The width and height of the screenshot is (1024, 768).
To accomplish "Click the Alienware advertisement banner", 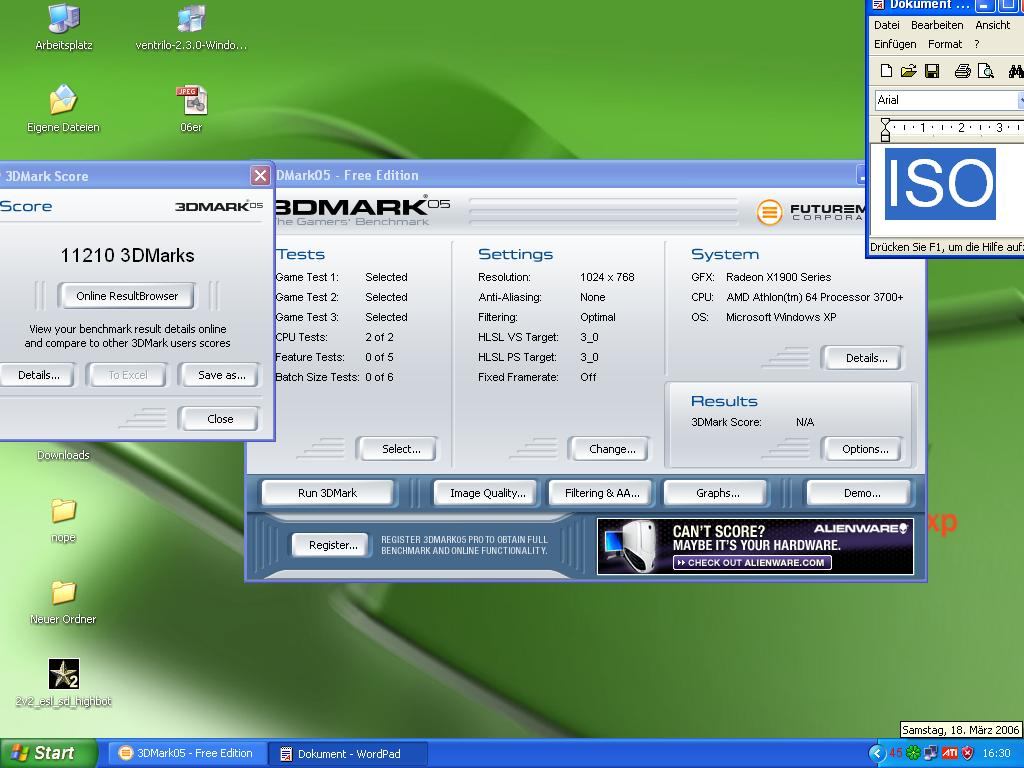I will [x=755, y=546].
